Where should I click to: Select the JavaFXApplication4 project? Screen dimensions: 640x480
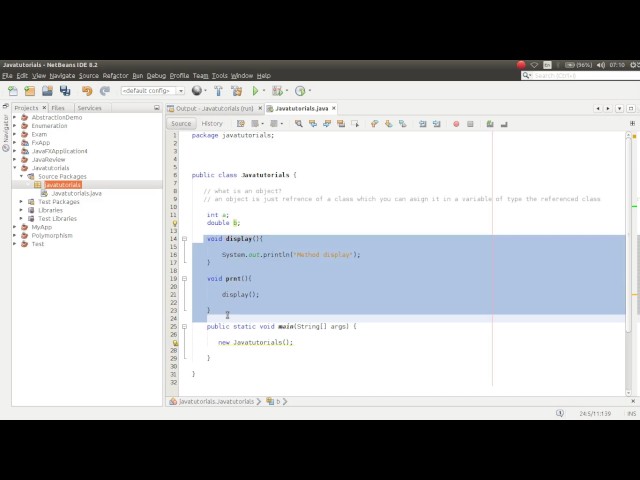coord(60,151)
